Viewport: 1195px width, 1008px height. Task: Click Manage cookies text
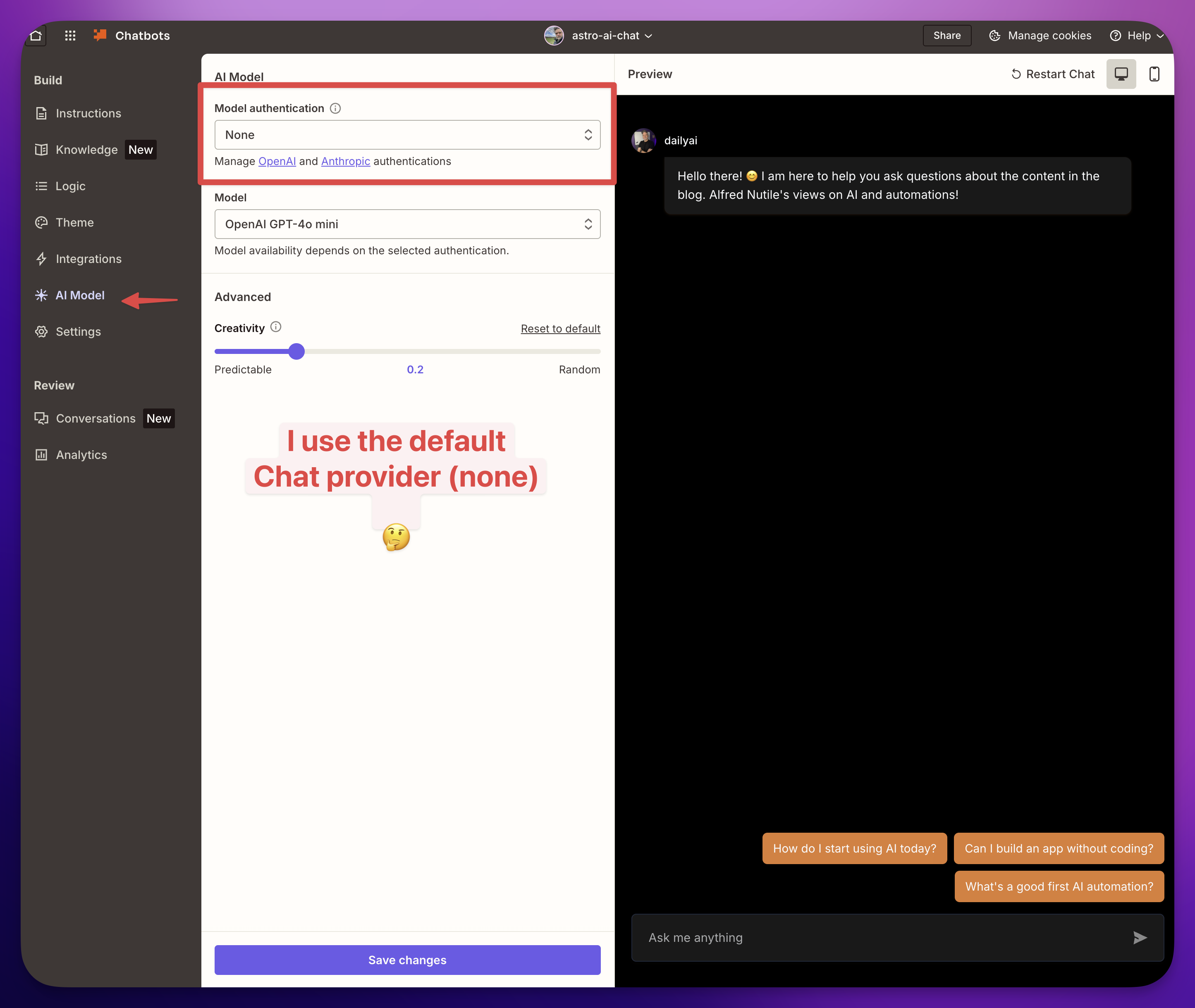(1049, 36)
